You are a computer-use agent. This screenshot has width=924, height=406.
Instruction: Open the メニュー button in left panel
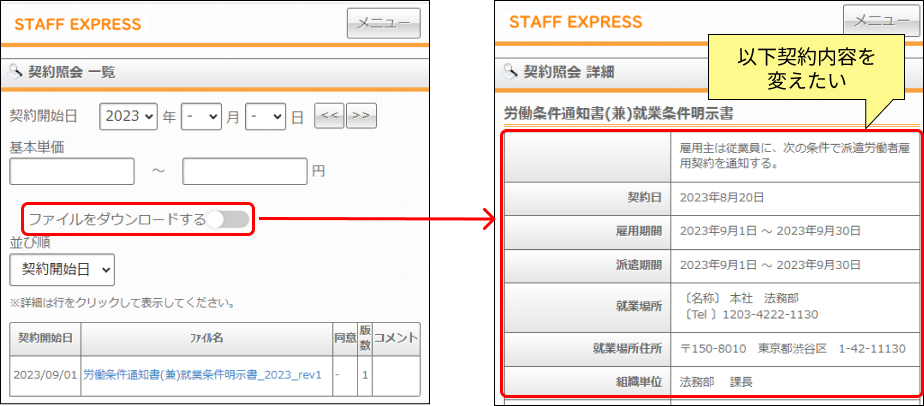coord(384,23)
